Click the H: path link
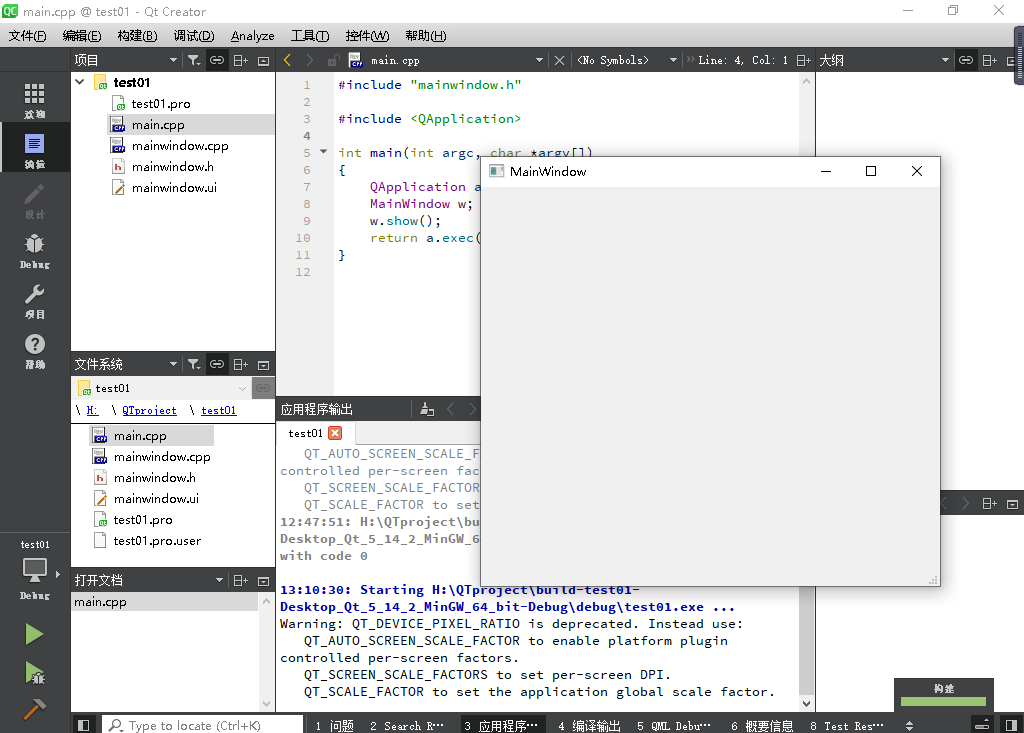 92,410
